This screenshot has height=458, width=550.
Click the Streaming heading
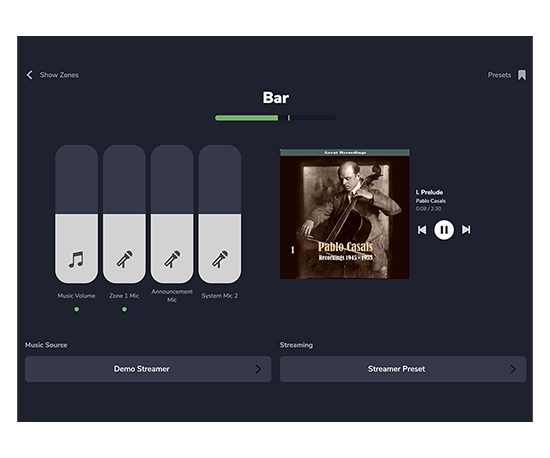click(296, 345)
